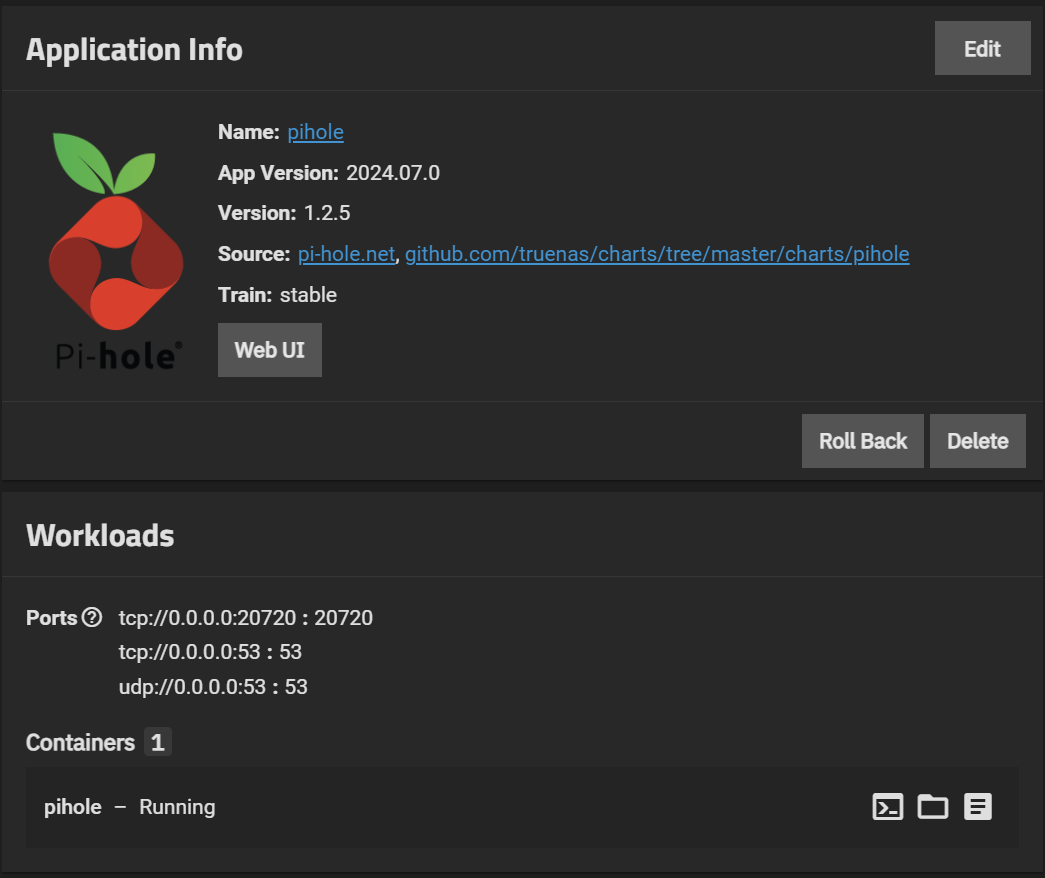View pihole container logs icon
1045x878 pixels.
click(978, 807)
